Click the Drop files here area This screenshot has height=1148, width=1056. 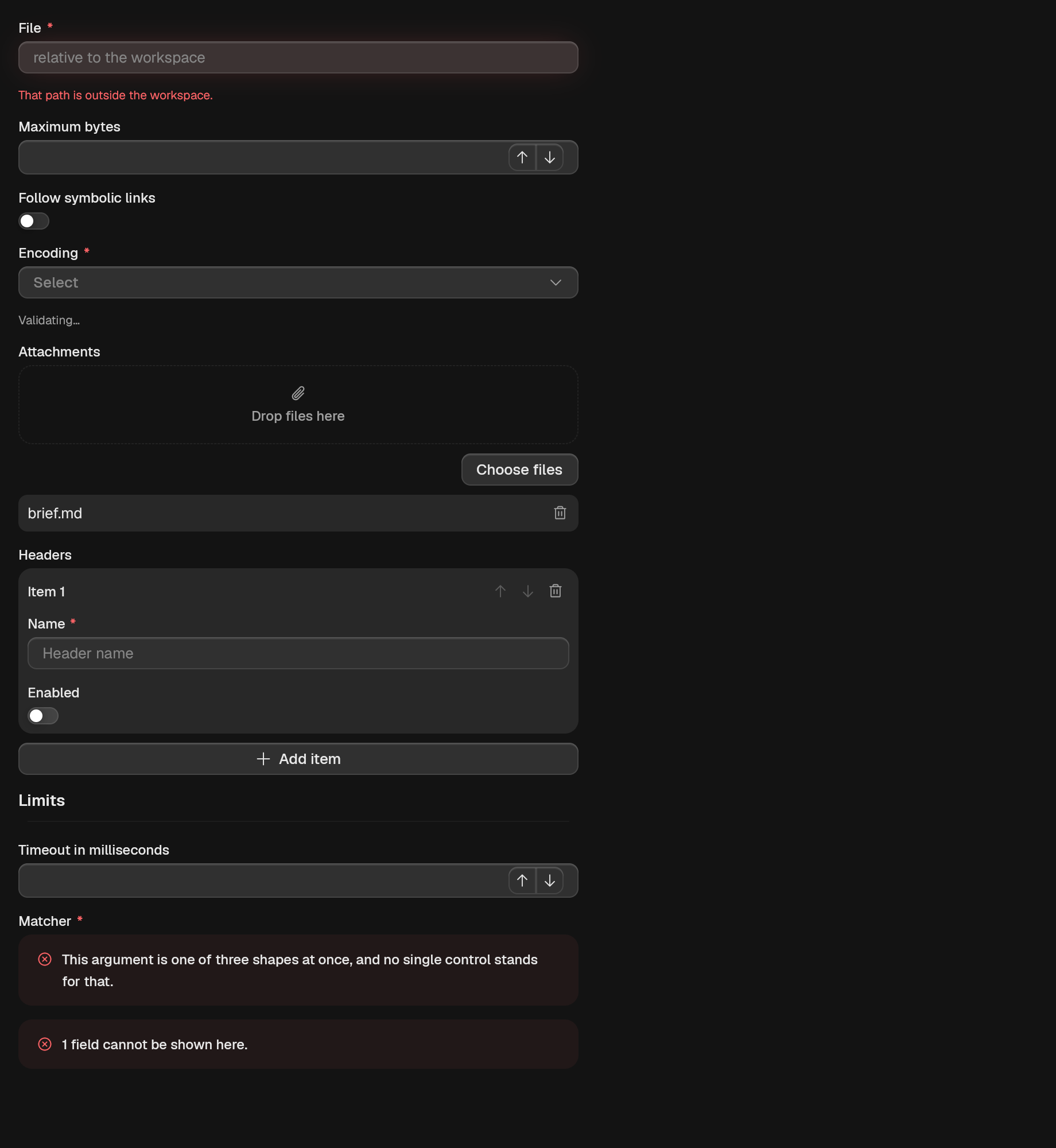point(298,405)
